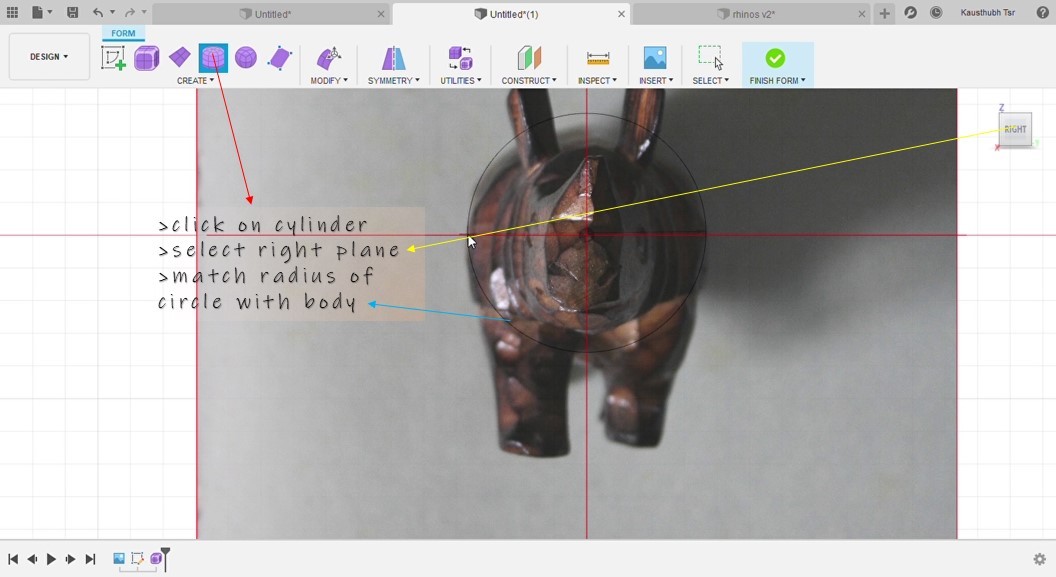Step forward one timeline feature
The image size is (1056, 577).
(70, 559)
